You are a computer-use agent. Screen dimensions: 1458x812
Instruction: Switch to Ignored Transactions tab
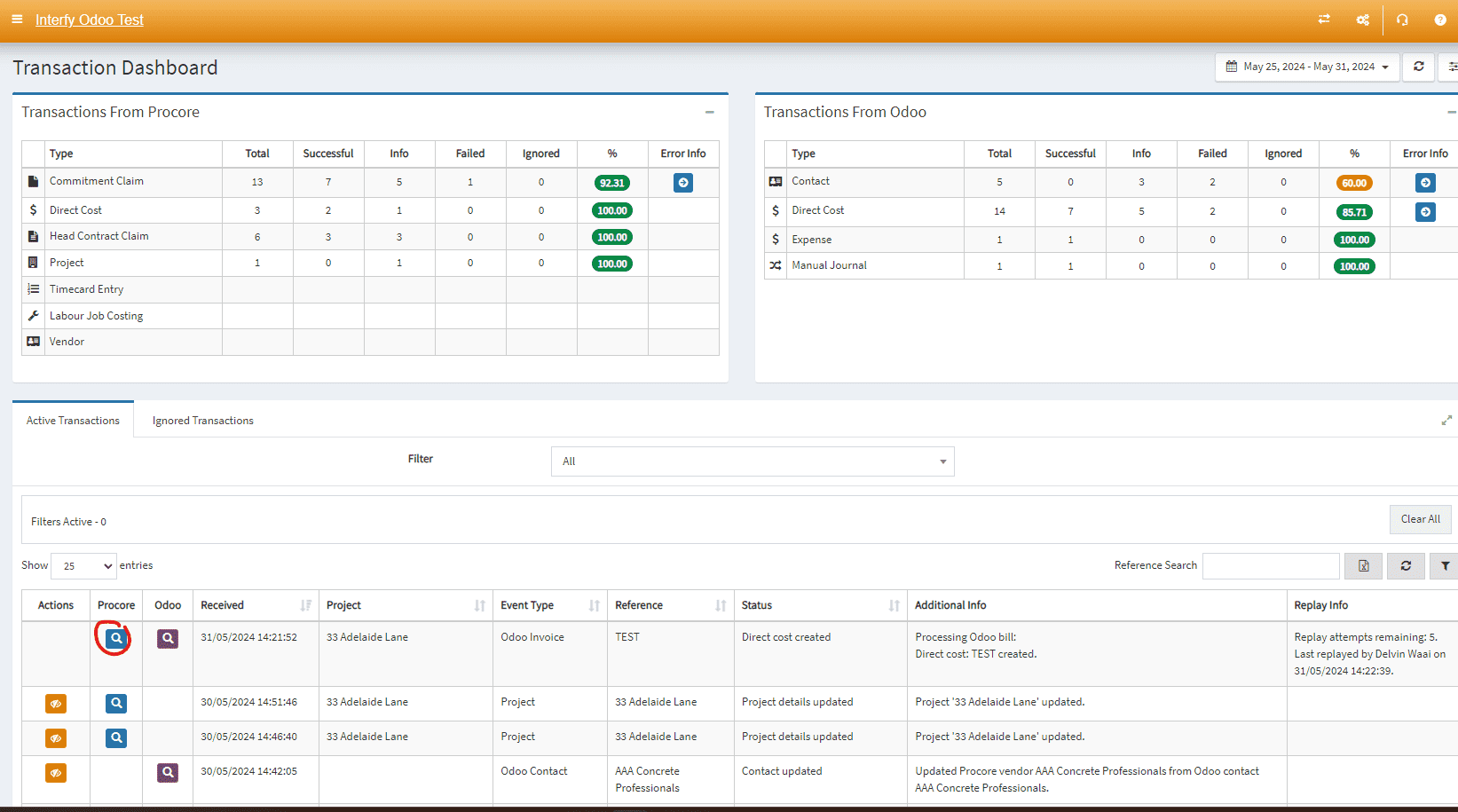[x=202, y=421]
